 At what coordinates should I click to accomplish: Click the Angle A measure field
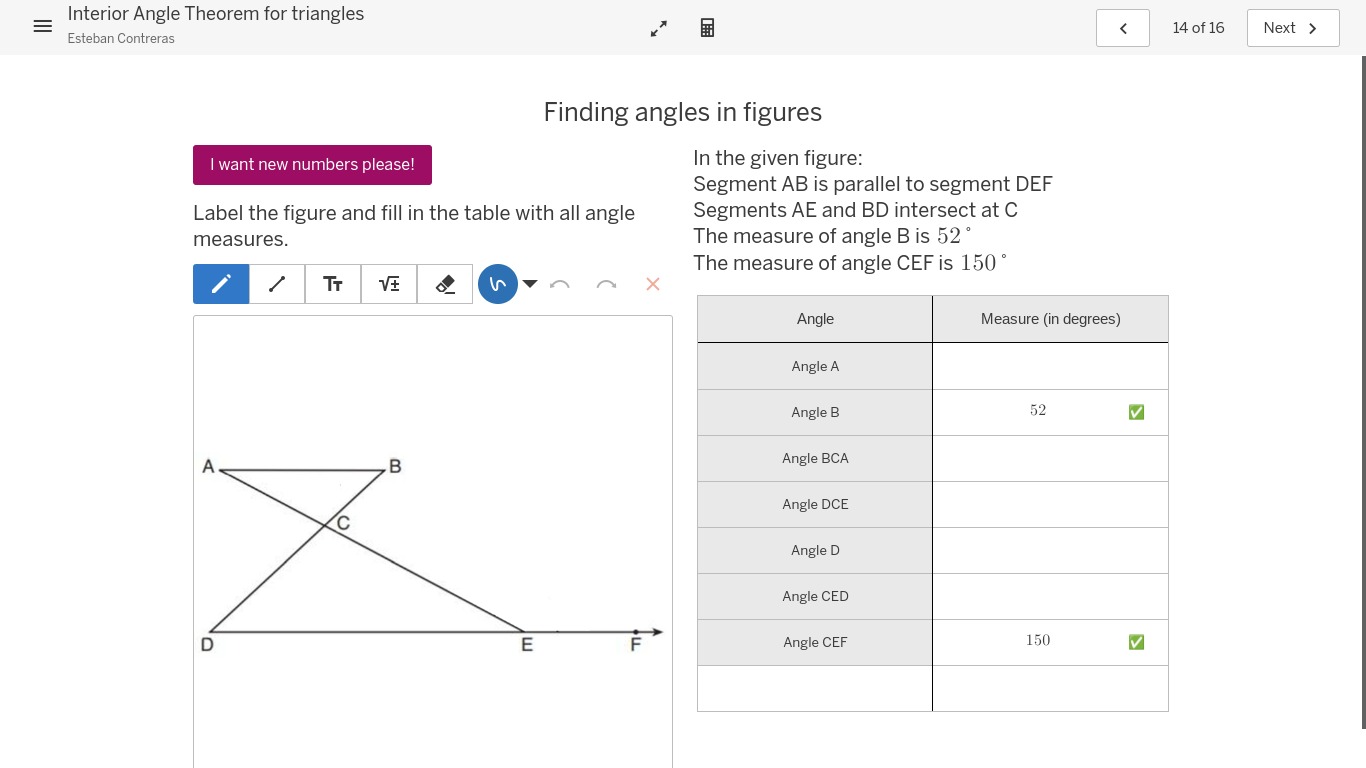click(1050, 366)
